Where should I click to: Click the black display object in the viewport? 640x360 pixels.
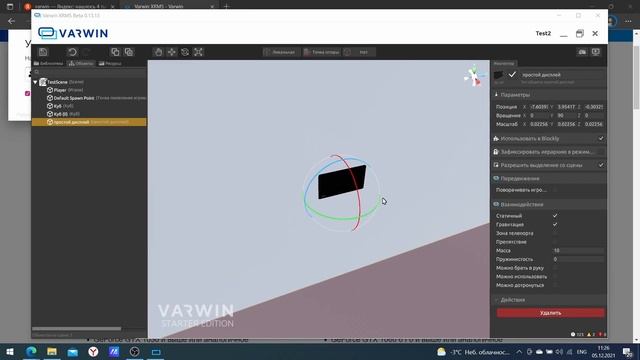[x=342, y=182]
